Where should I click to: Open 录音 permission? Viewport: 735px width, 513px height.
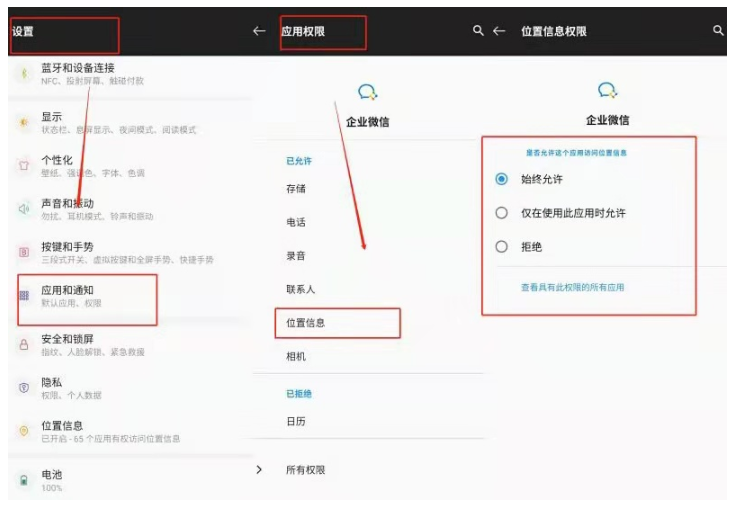click(296, 256)
